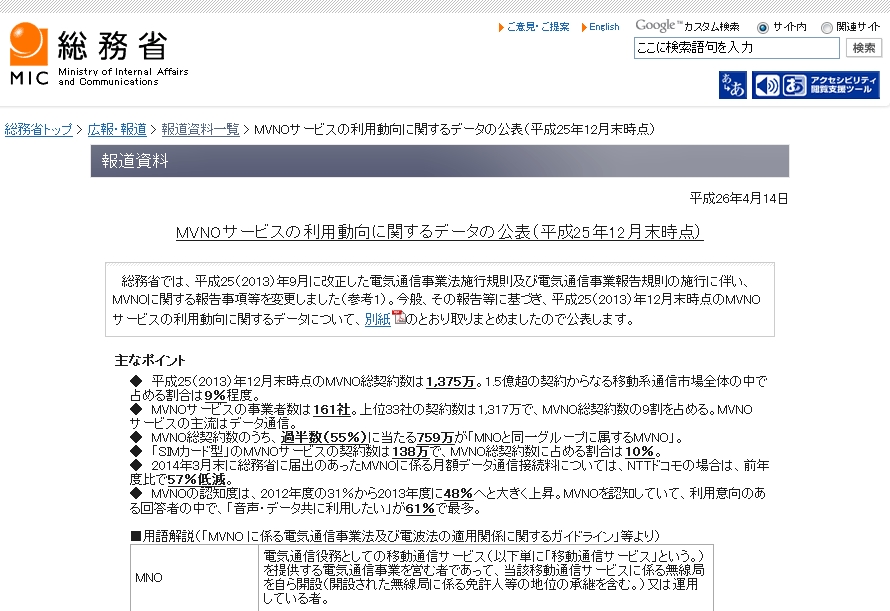Open the PDF icon beside 別紙
Screen dimensions: 890x611
click(398, 318)
